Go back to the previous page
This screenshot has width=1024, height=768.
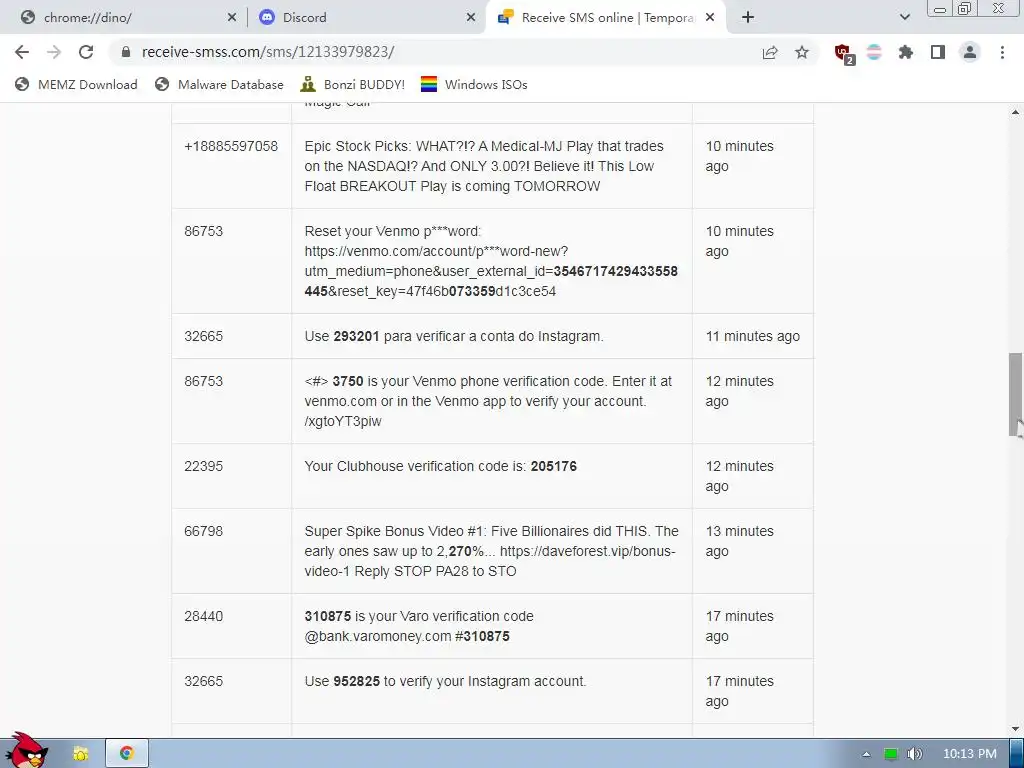[x=22, y=52]
